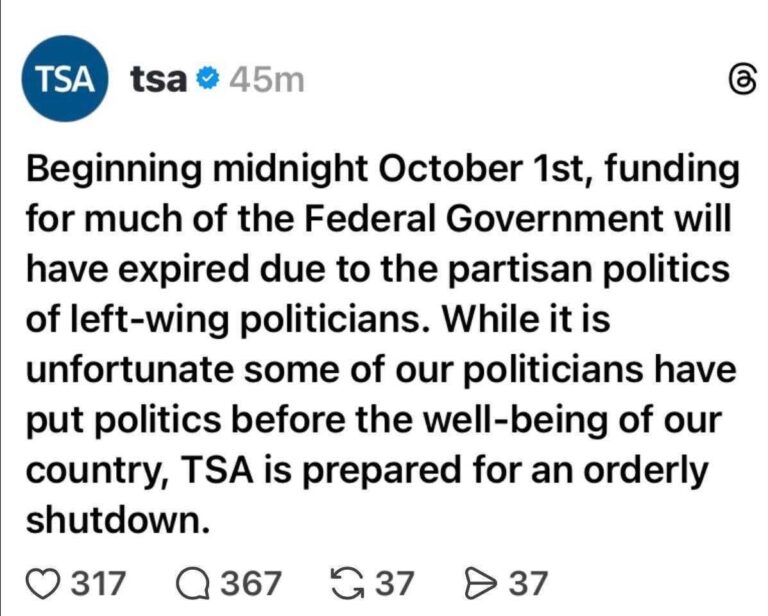Open the tsa username profile link
This screenshot has width=768, height=616.
pyautogui.click(x=159, y=80)
